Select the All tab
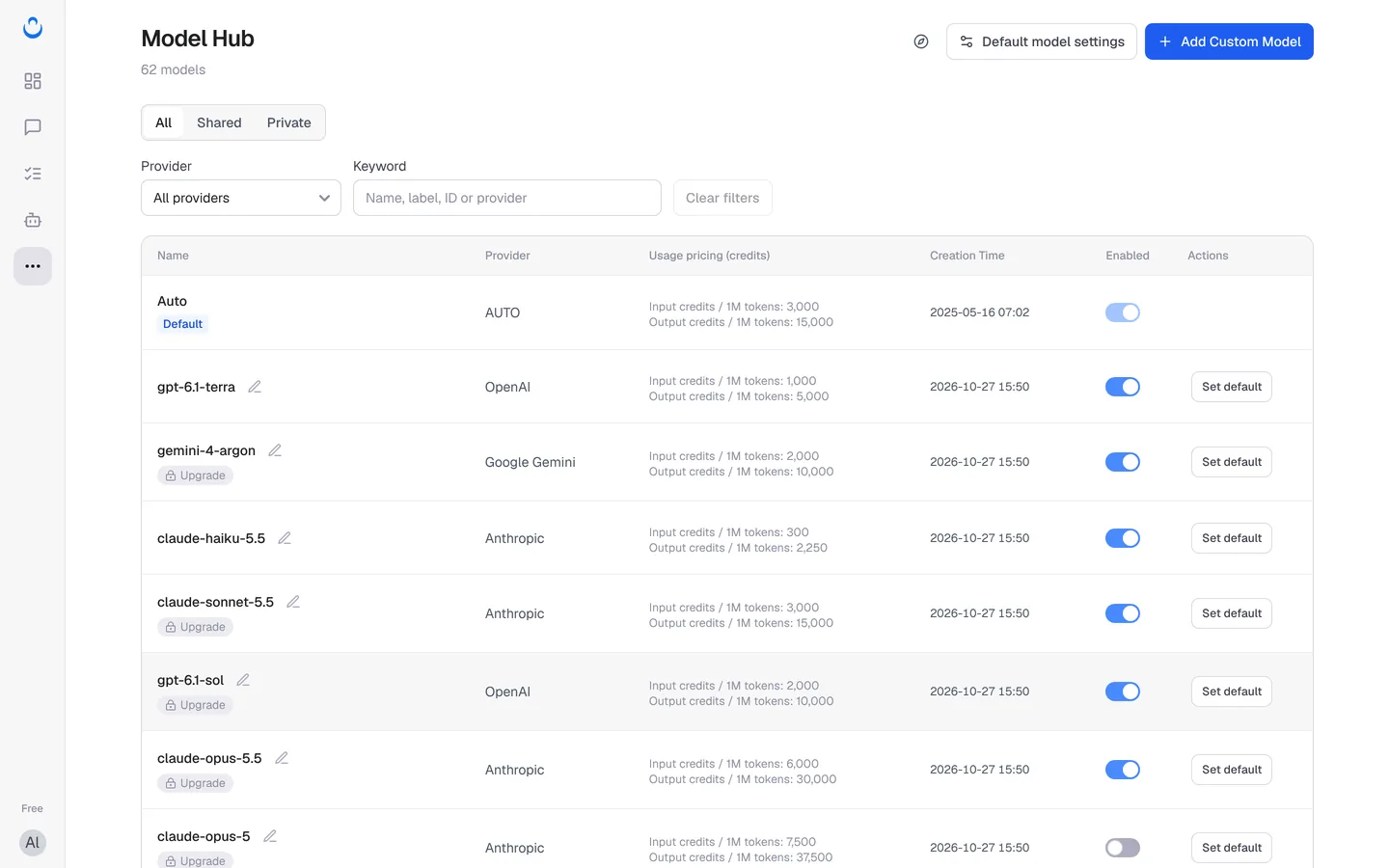This screenshot has width=1389, height=868. click(x=164, y=122)
